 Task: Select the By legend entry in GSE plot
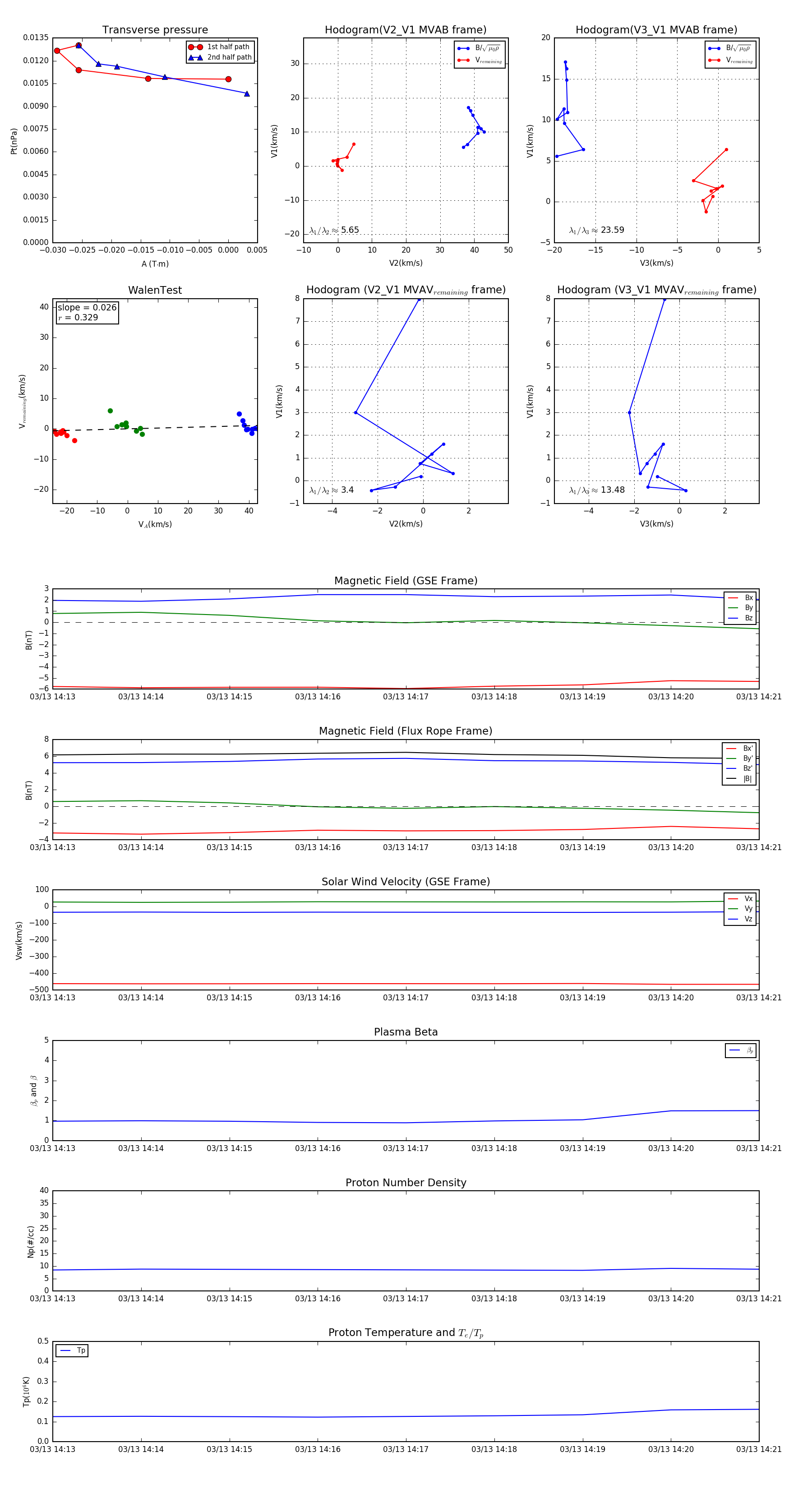pyautogui.click(x=740, y=607)
